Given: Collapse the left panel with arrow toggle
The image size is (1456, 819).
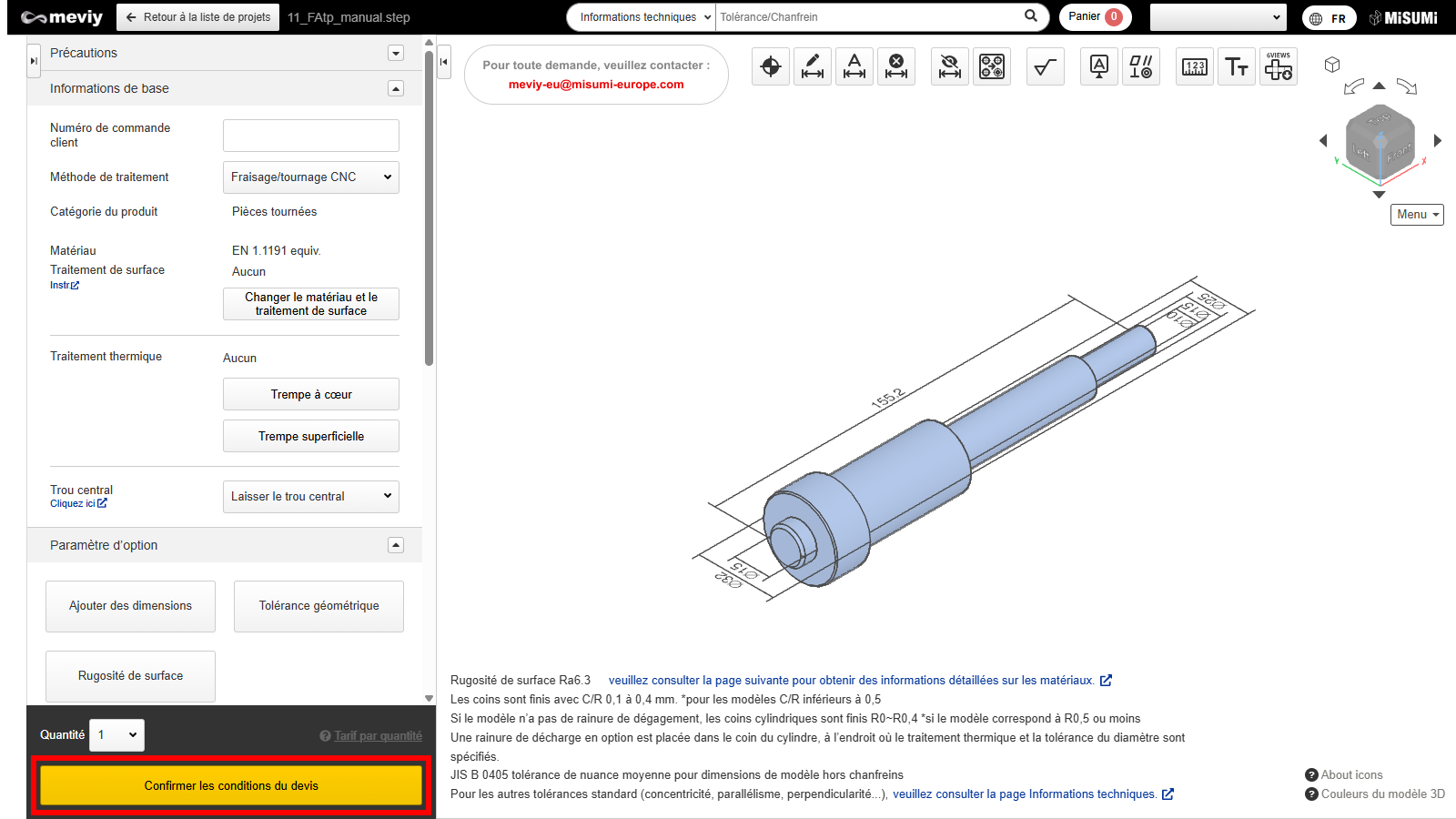Looking at the screenshot, I should coord(444,62).
